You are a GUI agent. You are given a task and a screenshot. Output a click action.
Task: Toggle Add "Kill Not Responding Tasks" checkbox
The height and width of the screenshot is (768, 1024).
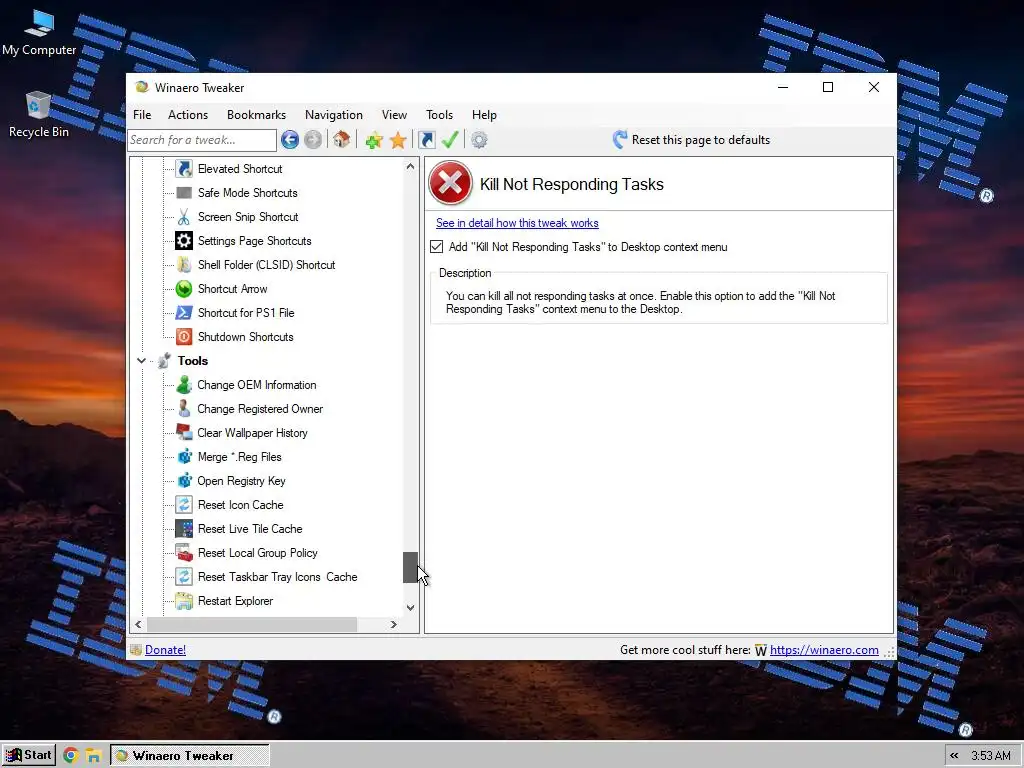(x=437, y=247)
